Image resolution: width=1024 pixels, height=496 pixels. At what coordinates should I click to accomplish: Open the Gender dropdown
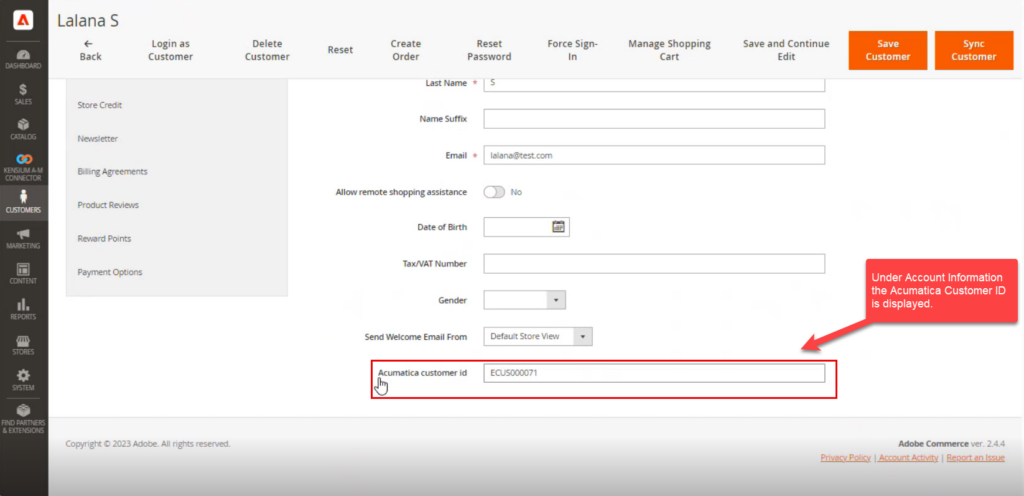pyautogui.click(x=524, y=300)
